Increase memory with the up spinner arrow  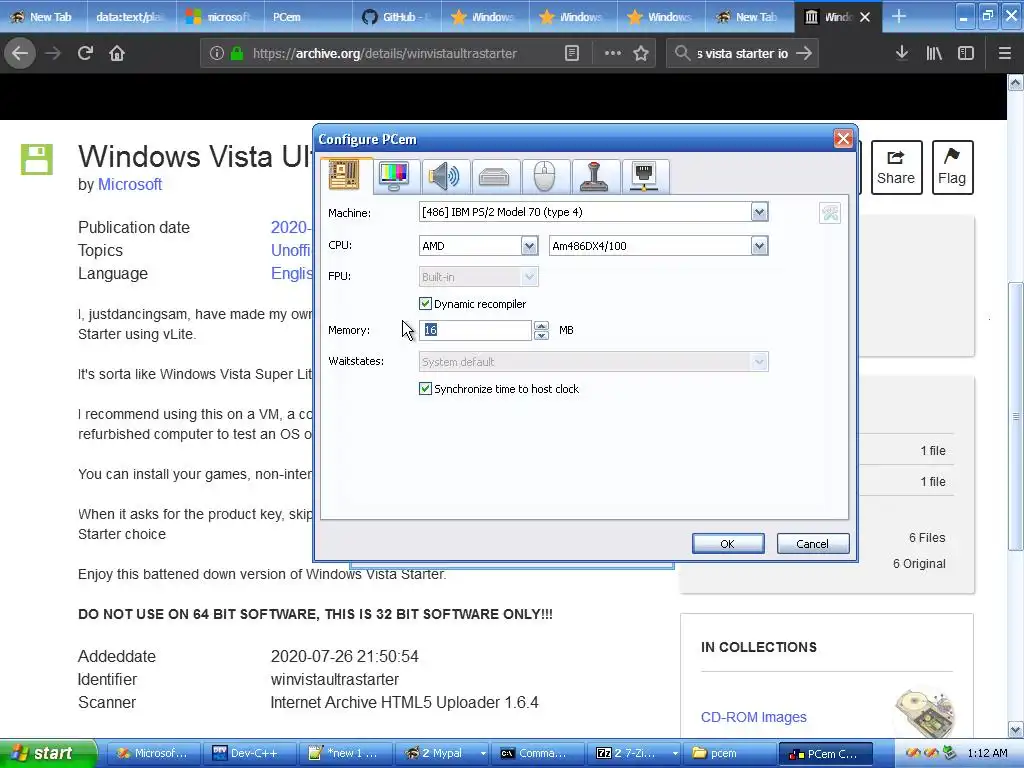541,326
